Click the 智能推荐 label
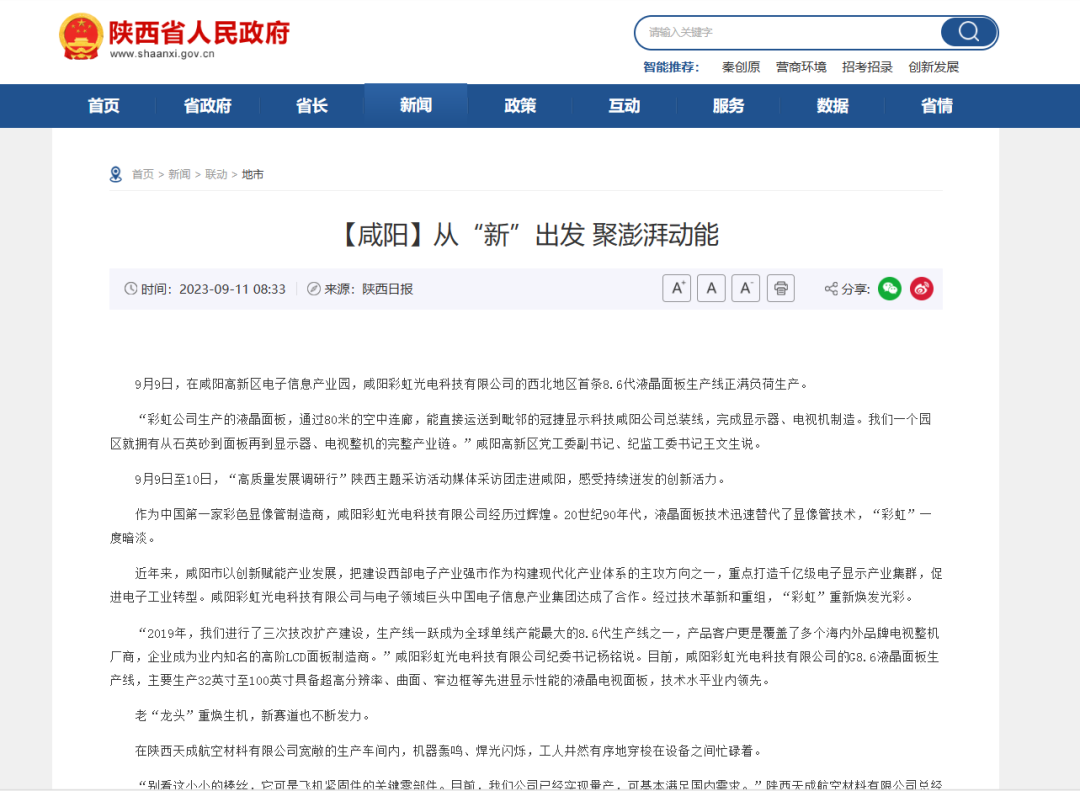The image size is (1080, 791). click(x=671, y=67)
